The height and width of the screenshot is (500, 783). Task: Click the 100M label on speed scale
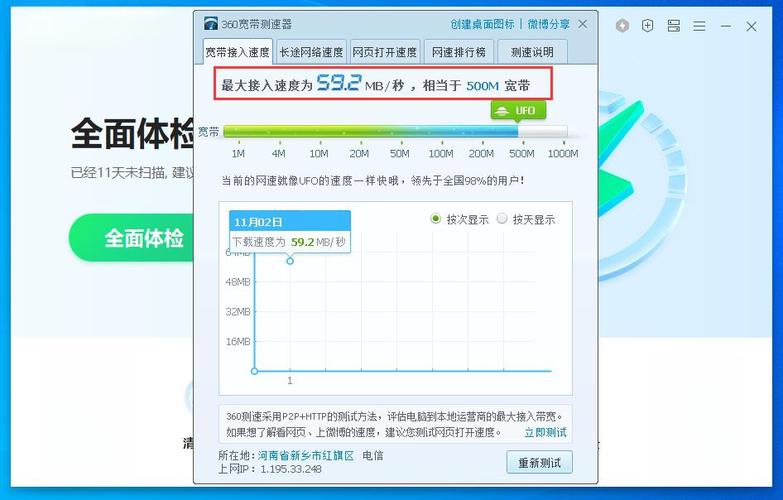coord(440,154)
